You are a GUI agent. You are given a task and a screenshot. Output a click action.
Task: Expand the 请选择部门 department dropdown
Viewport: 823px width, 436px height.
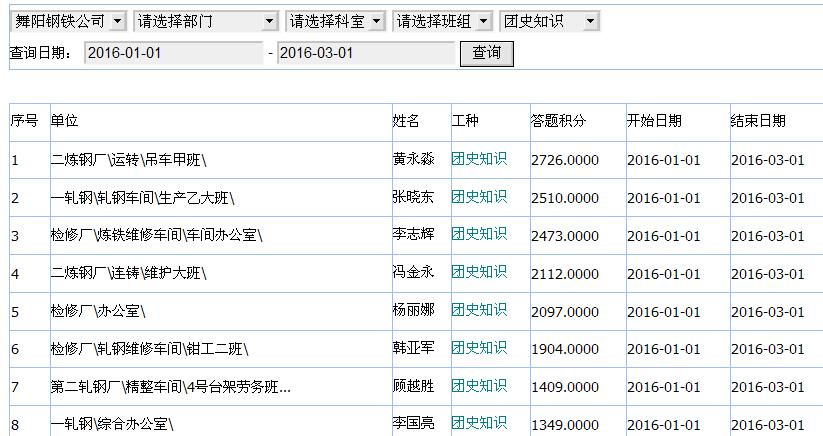(206, 21)
